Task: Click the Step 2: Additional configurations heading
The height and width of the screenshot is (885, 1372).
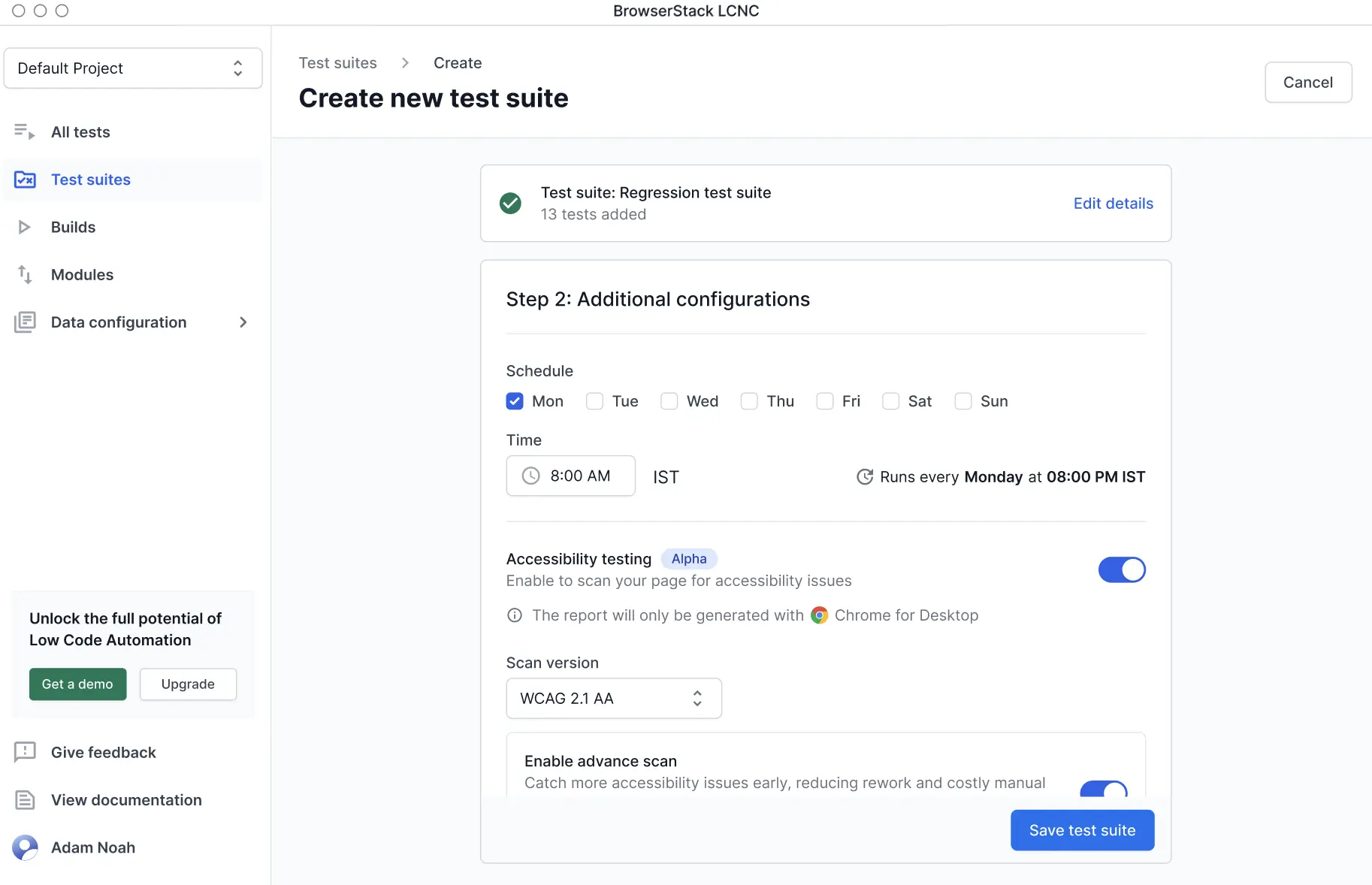Action: [657, 299]
